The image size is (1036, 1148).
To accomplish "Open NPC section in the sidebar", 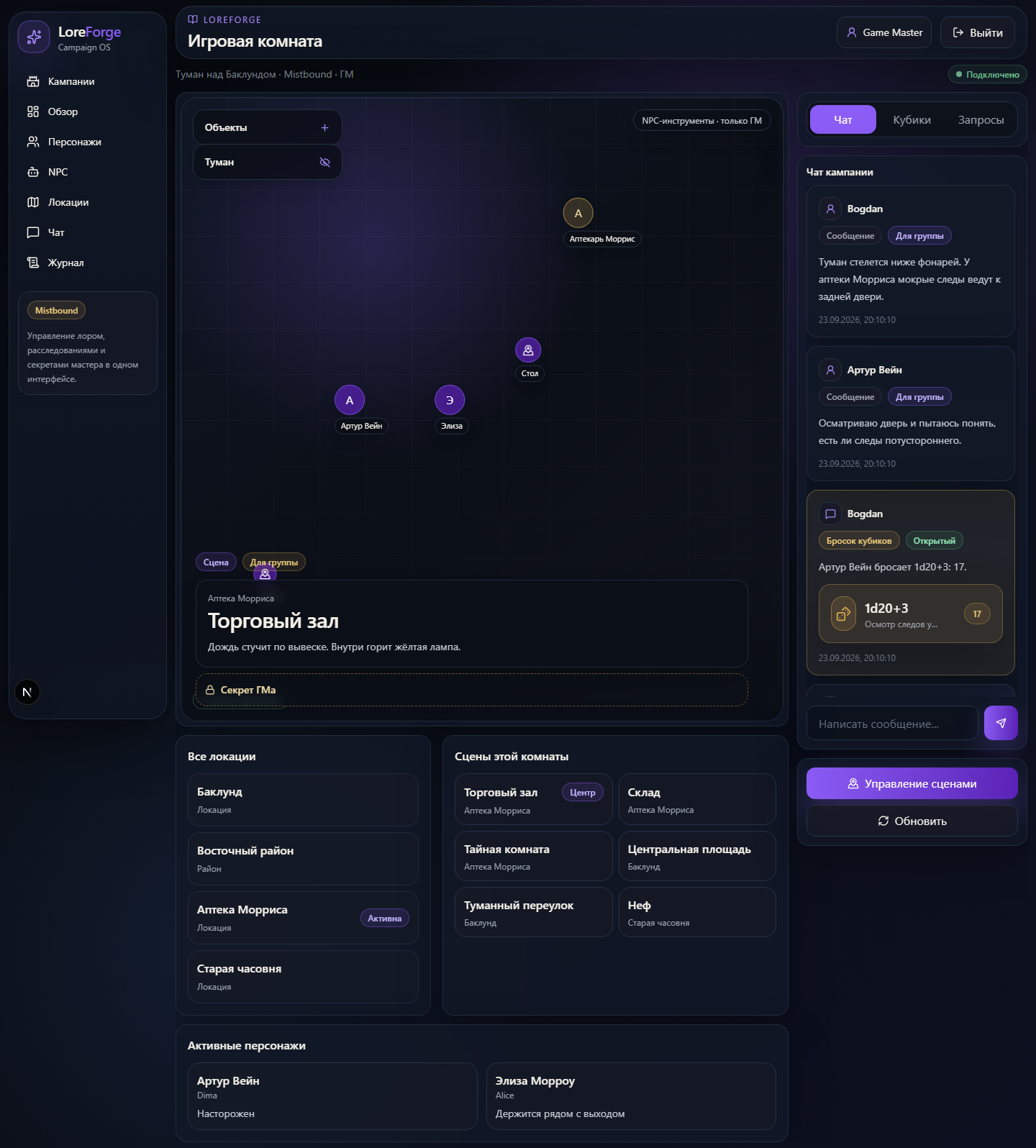I will tap(87, 172).
